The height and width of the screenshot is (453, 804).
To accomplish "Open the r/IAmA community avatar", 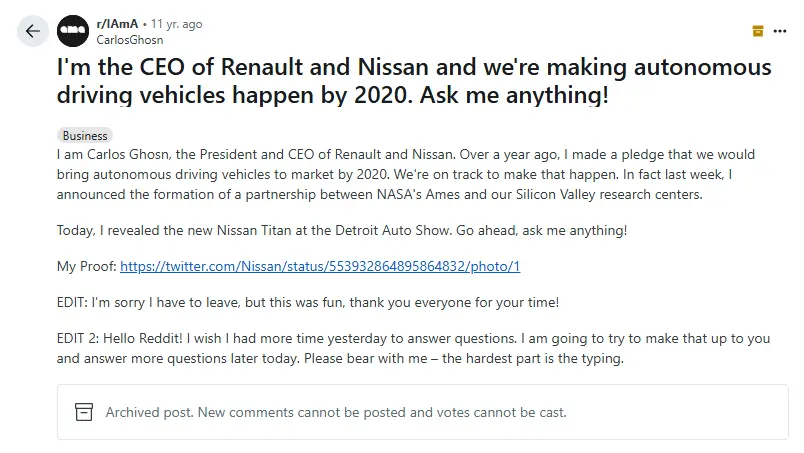I will pyautogui.click(x=73, y=30).
